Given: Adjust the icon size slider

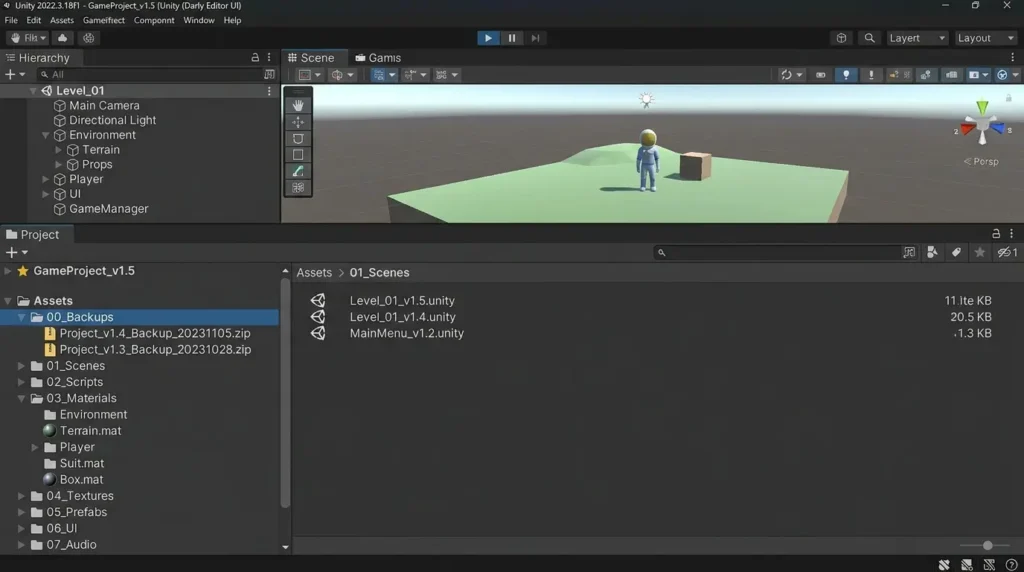Looking at the screenshot, I should click(x=987, y=545).
